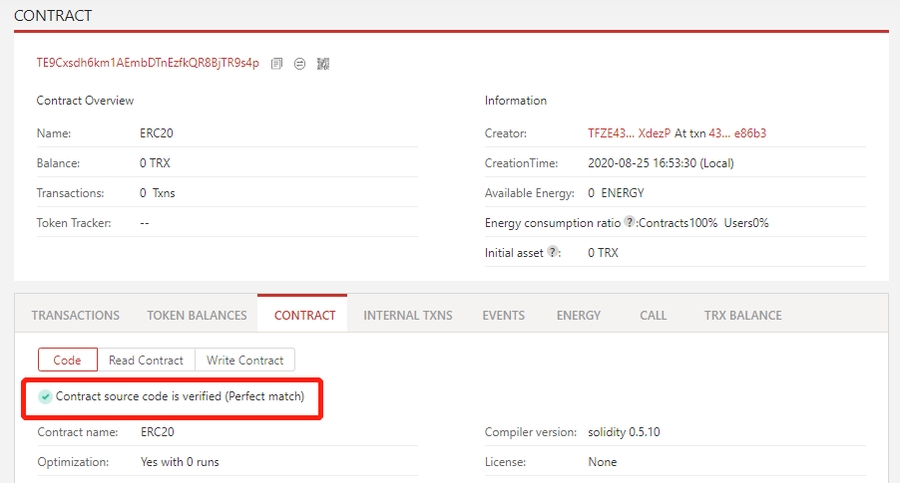This screenshot has width=900, height=483.
Task: Click the green verified checkmark icon
Action: click(x=45, y=397)
